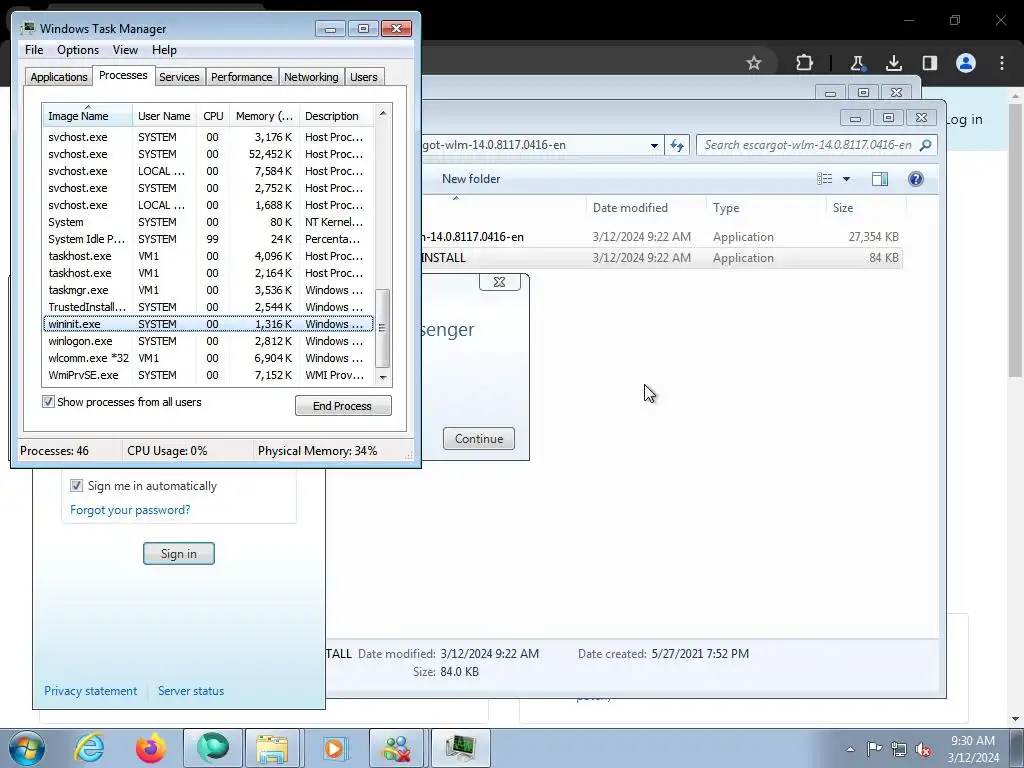The width and height of the screenshot is (1024, 768).
Task: Click Continue in the Messenger dialog
Action: [x=479, y=439]
